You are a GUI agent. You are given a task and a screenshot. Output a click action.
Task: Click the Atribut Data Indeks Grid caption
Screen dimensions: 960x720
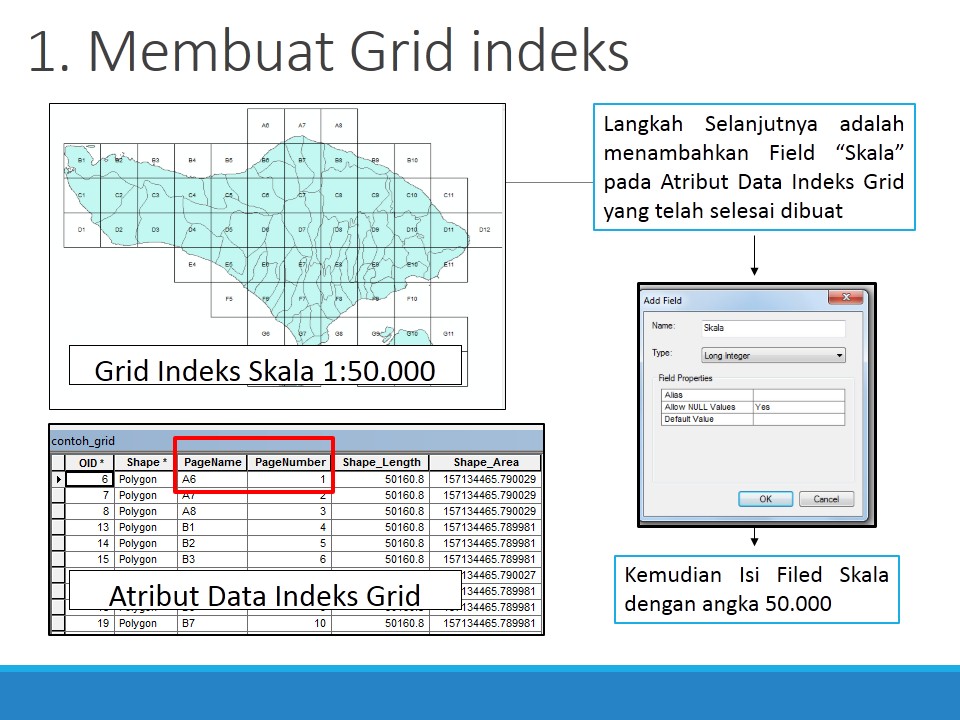tap(264, 596)
